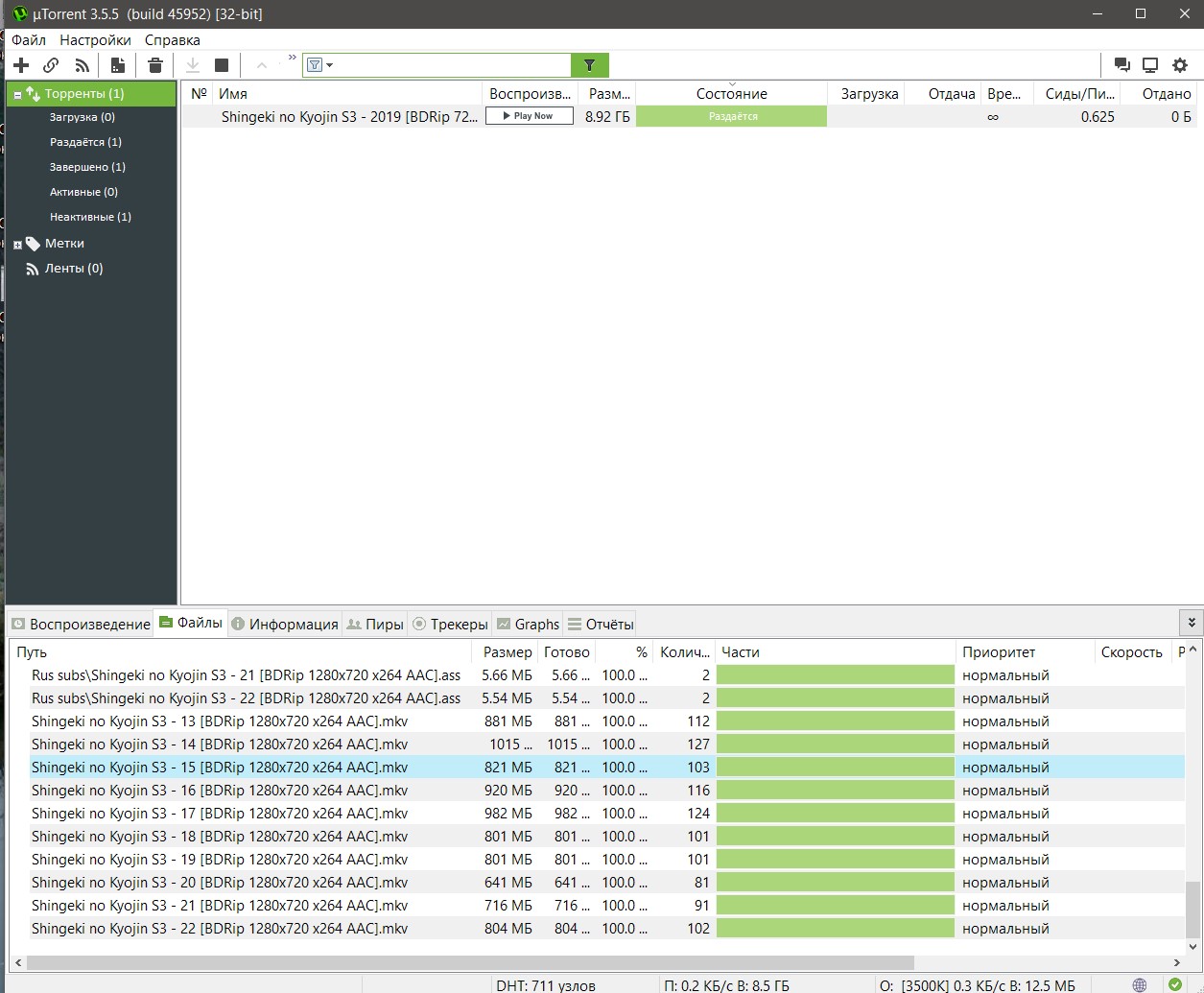The width and height of the screenshot is (1204, 993).
Task: Click files list horizontal scrollbar
Action: coord(470,962)
